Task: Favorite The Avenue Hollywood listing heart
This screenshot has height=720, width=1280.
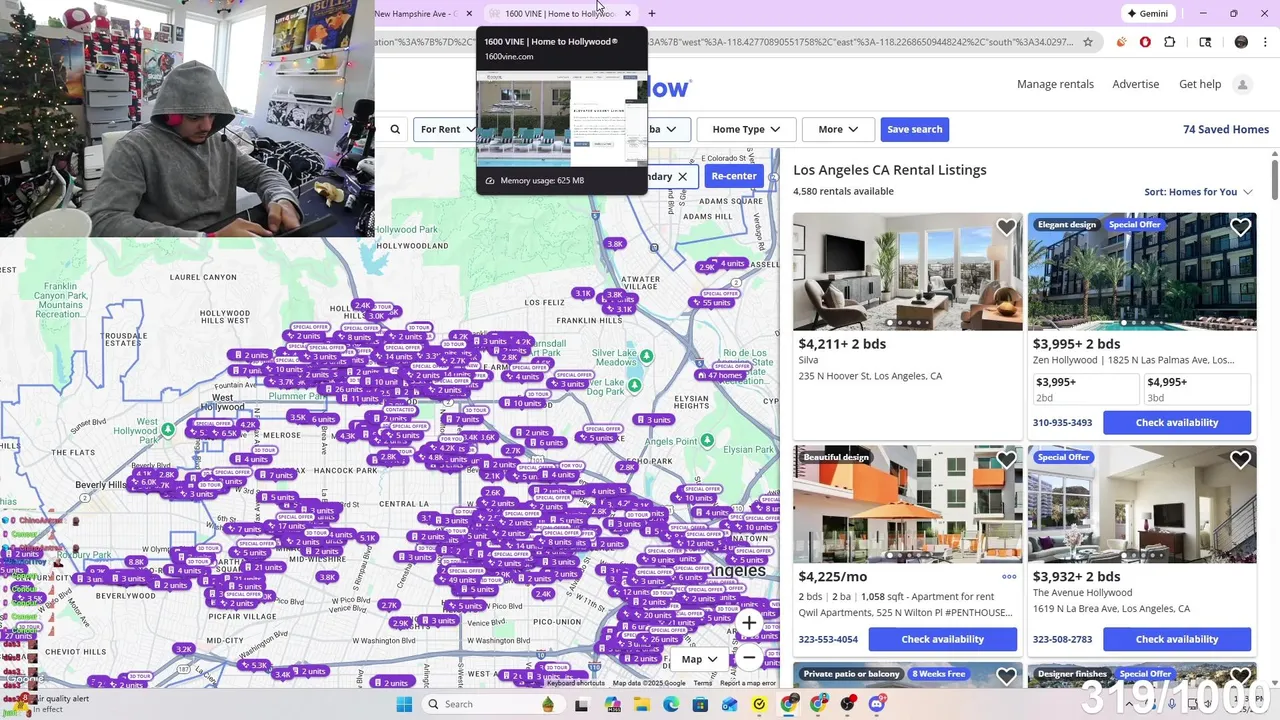Action: click(1240, 460)
